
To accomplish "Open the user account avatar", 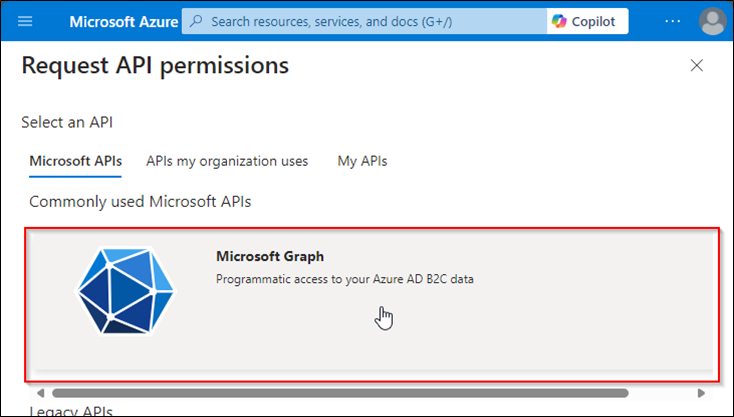I will (x=712, y=21).
